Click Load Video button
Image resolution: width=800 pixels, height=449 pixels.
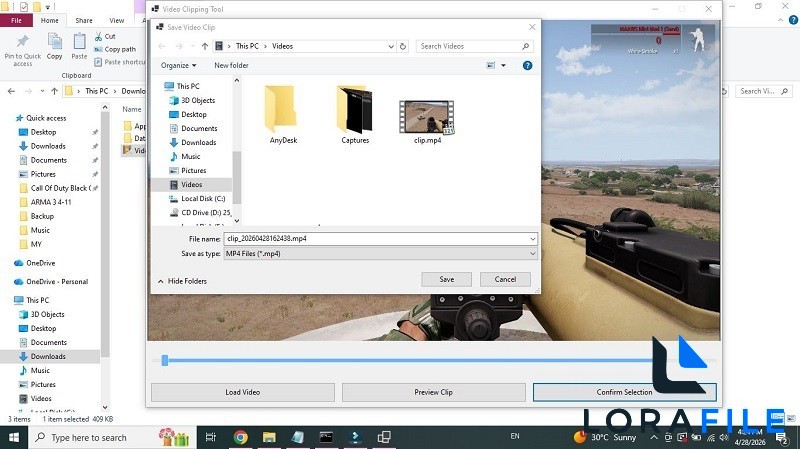pyautogui.click(x=243, y=392)
